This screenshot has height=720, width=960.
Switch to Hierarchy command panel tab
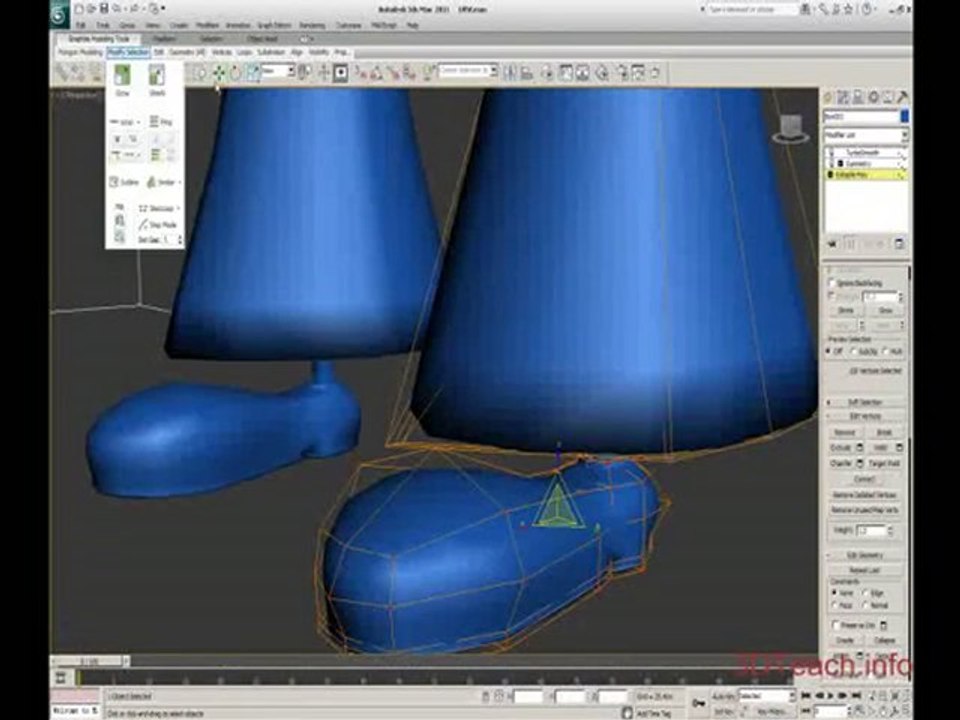858,97
